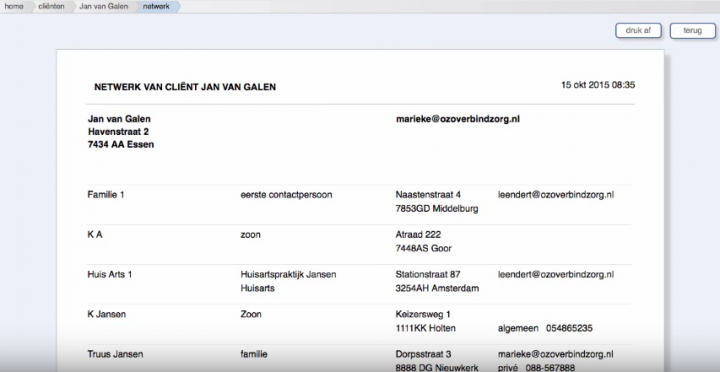Select the Familie 1 row name
Screen dimensions: 720x372
106,195
